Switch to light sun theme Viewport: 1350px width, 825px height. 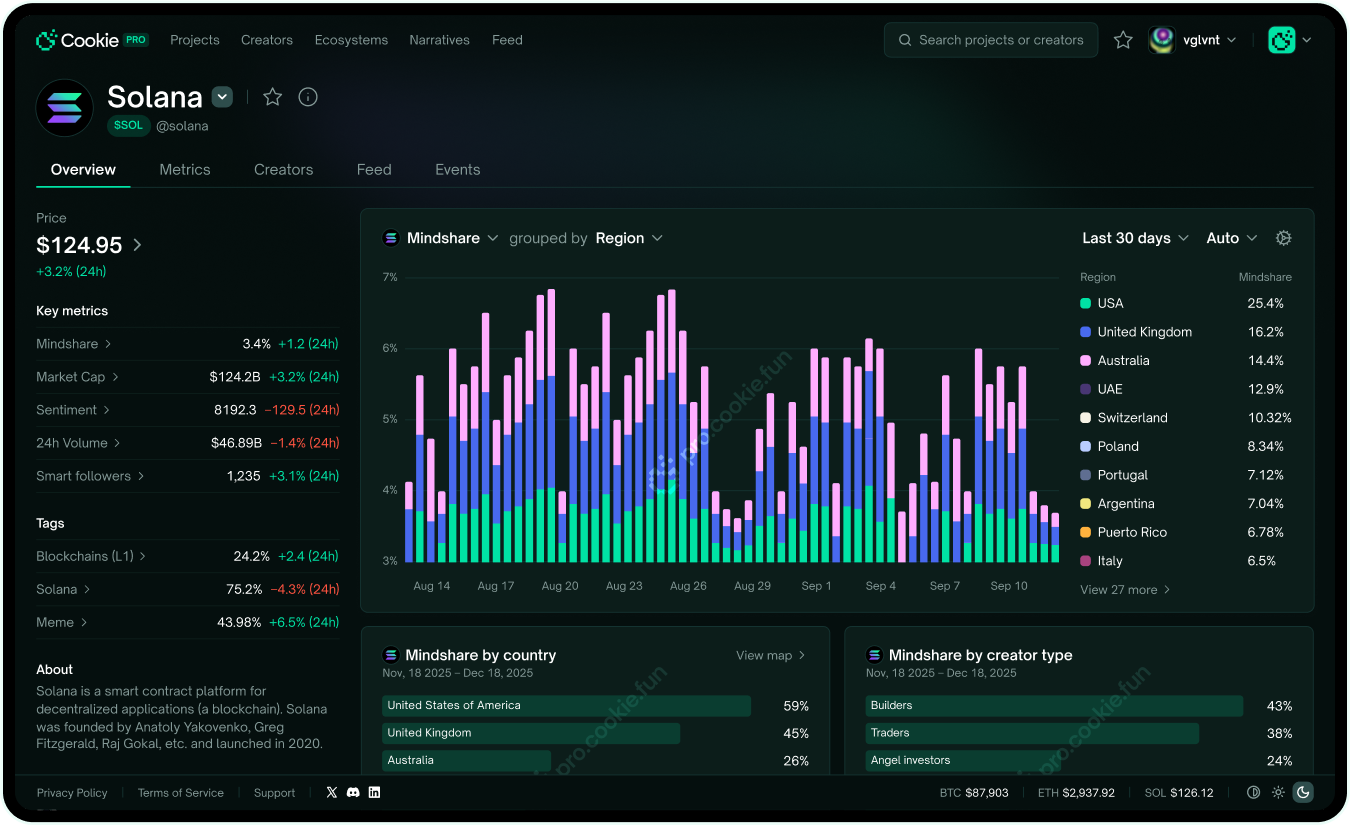coord(1278,792)
